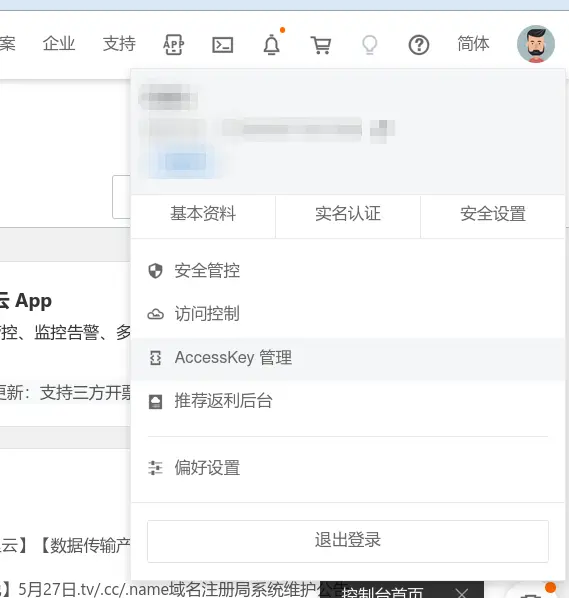The height and width of the screenshot is (598, 569).
Task: Click the 退出登录 logout button
Action: [348, 541]
